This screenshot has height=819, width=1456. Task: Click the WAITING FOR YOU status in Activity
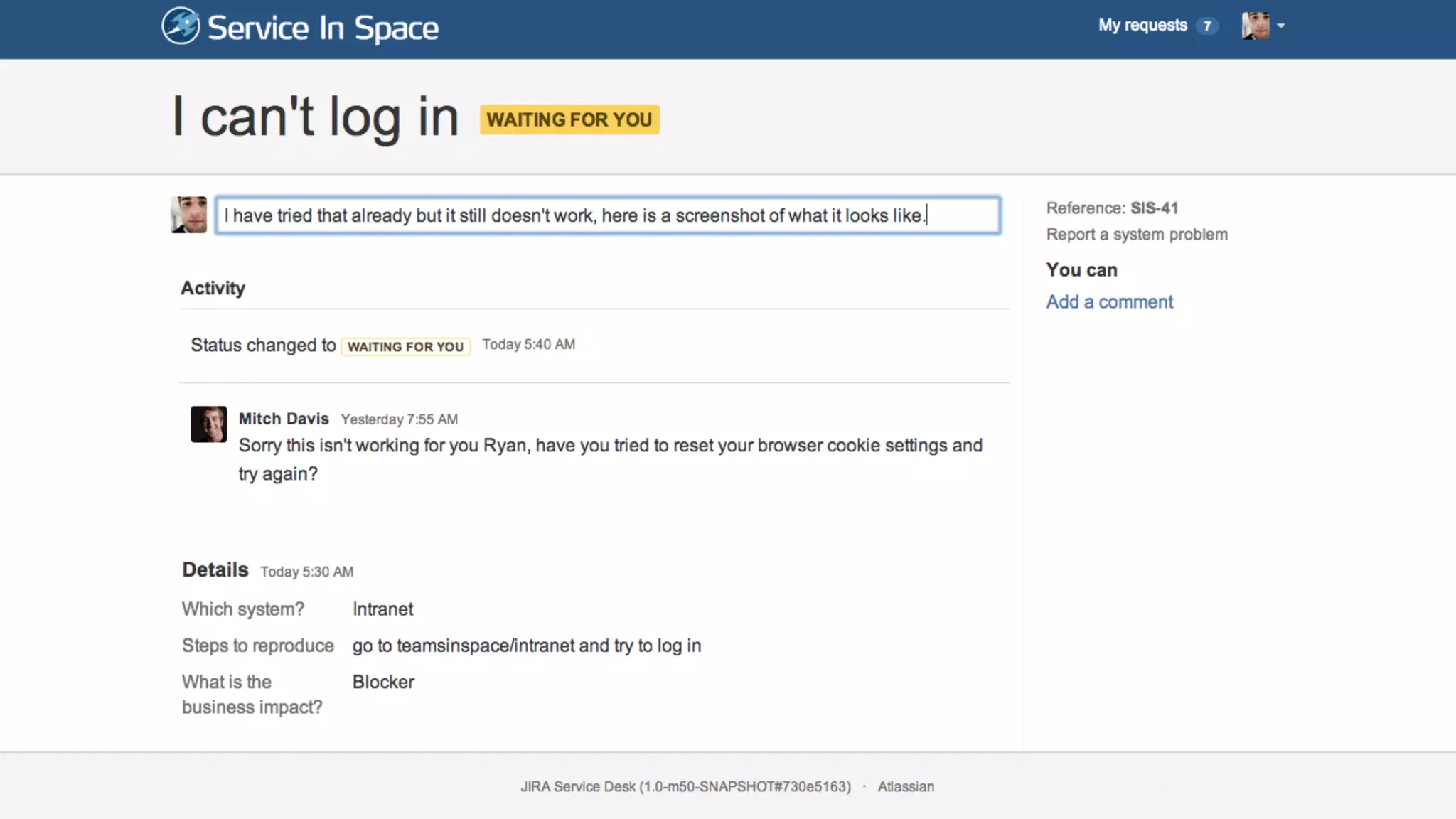click(405, 347)
